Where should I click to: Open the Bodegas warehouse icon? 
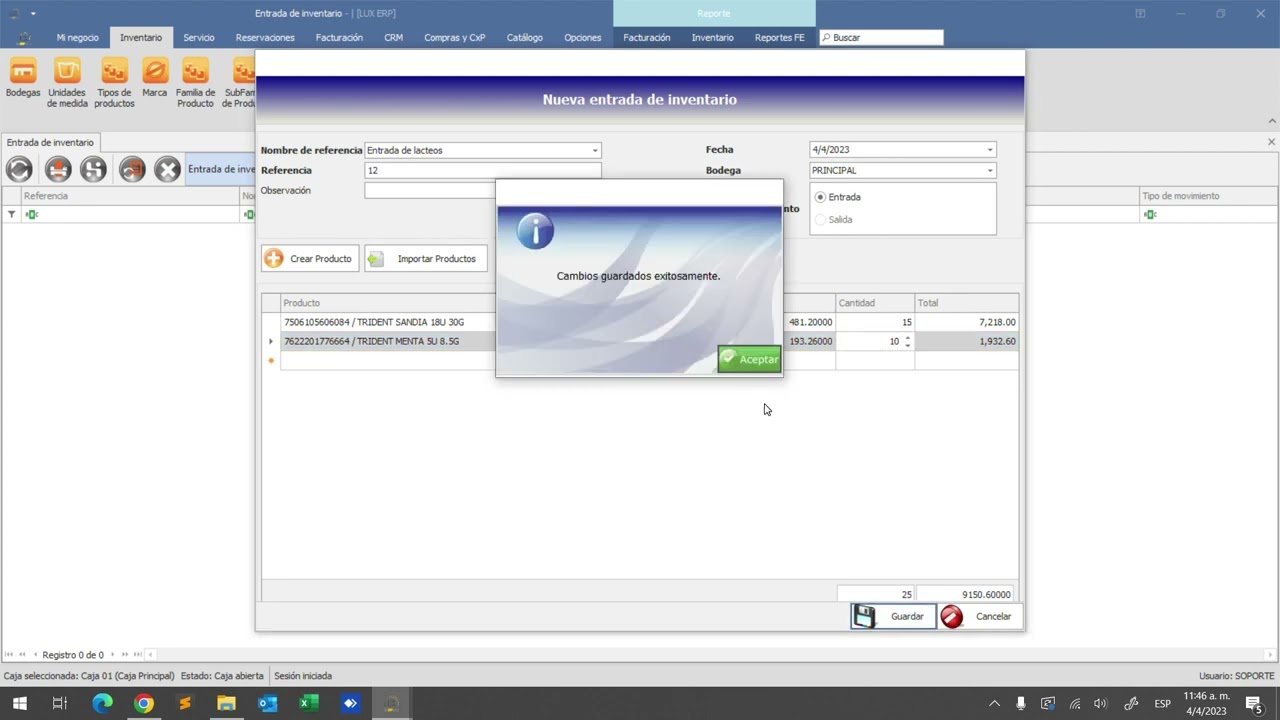coord(23,79)
